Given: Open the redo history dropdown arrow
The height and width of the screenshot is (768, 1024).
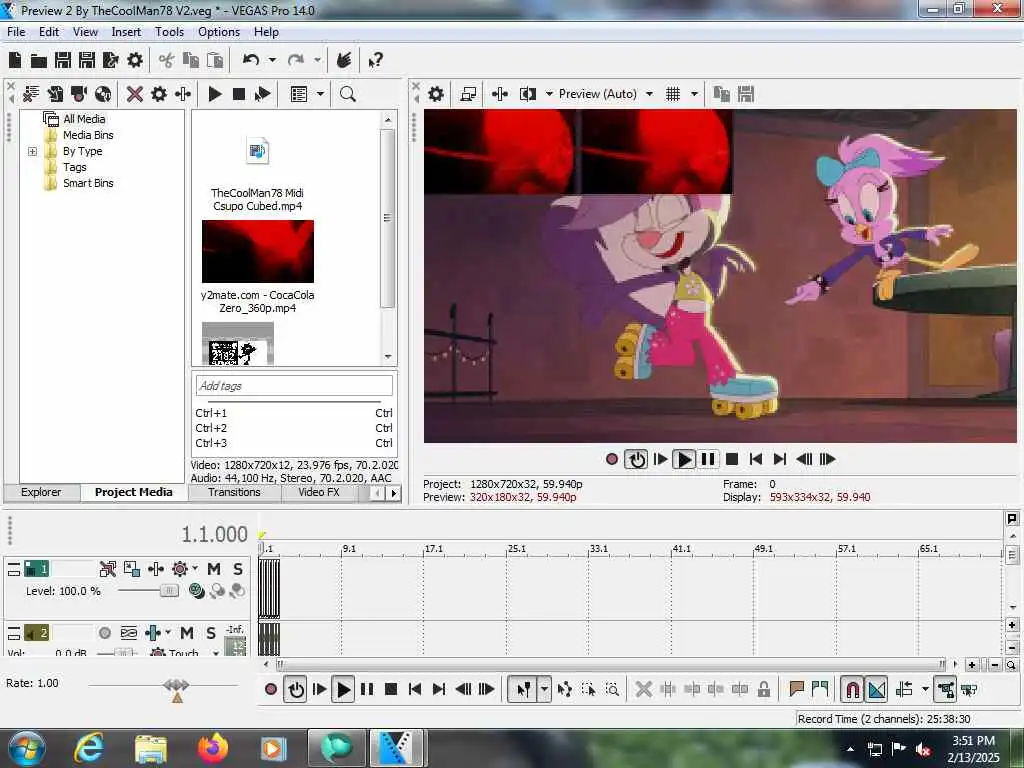Looking at the screenshot, I should click(317, 60).
